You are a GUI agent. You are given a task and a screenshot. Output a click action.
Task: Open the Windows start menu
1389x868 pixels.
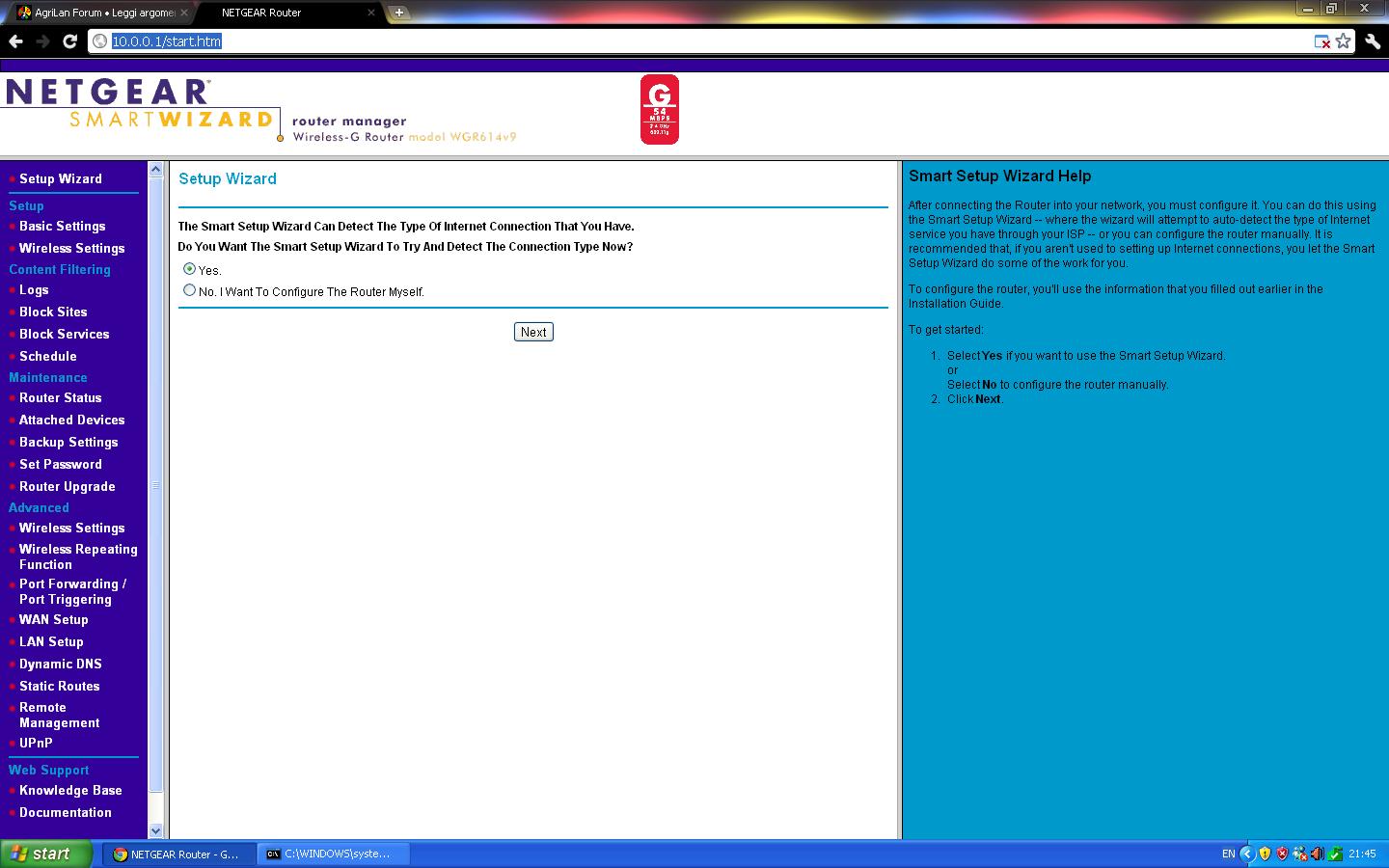point(46,854)
